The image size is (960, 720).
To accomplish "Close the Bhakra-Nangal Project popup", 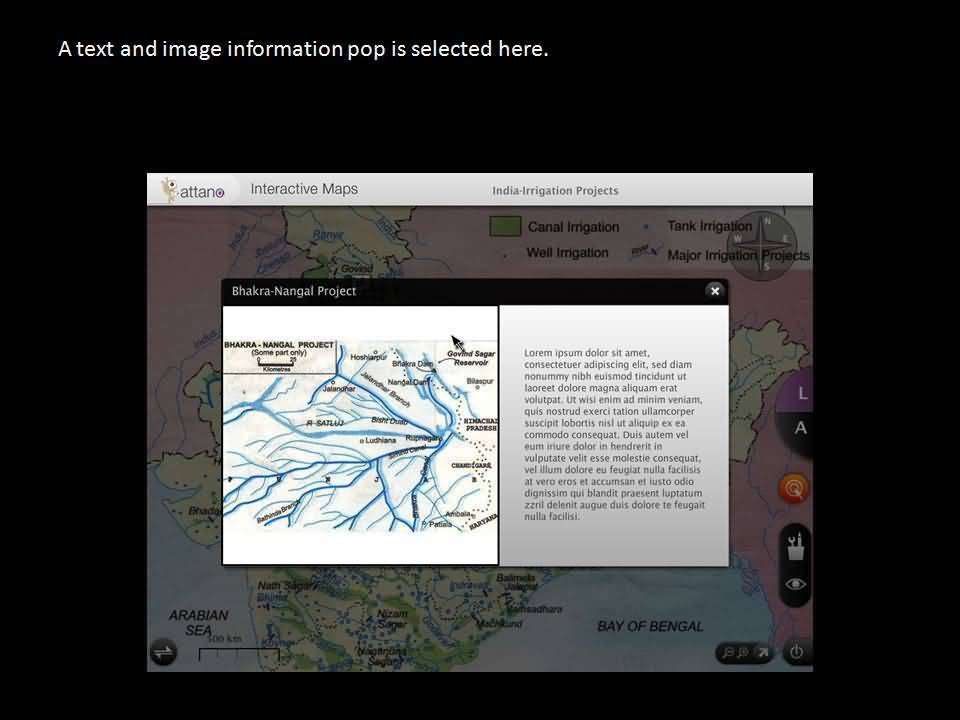I will 714,291.
